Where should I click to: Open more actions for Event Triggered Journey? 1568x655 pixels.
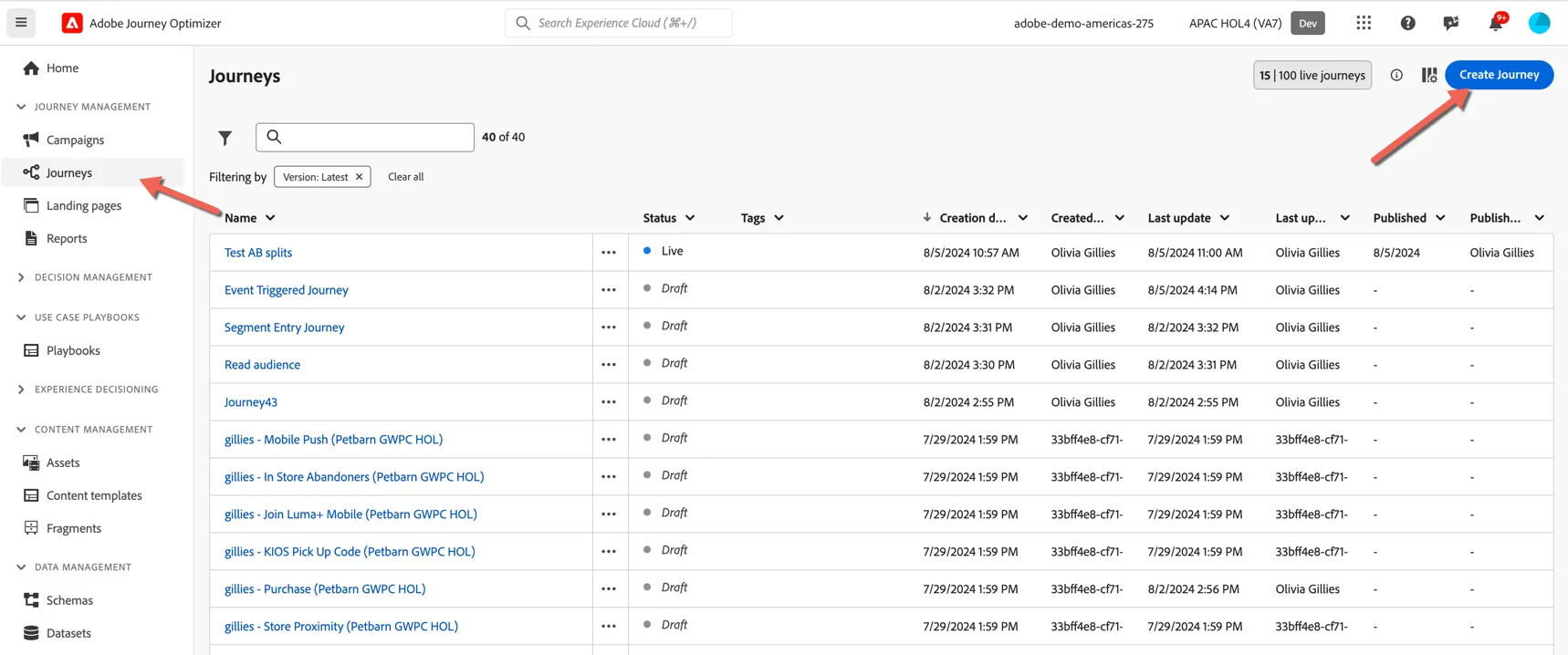609,290
